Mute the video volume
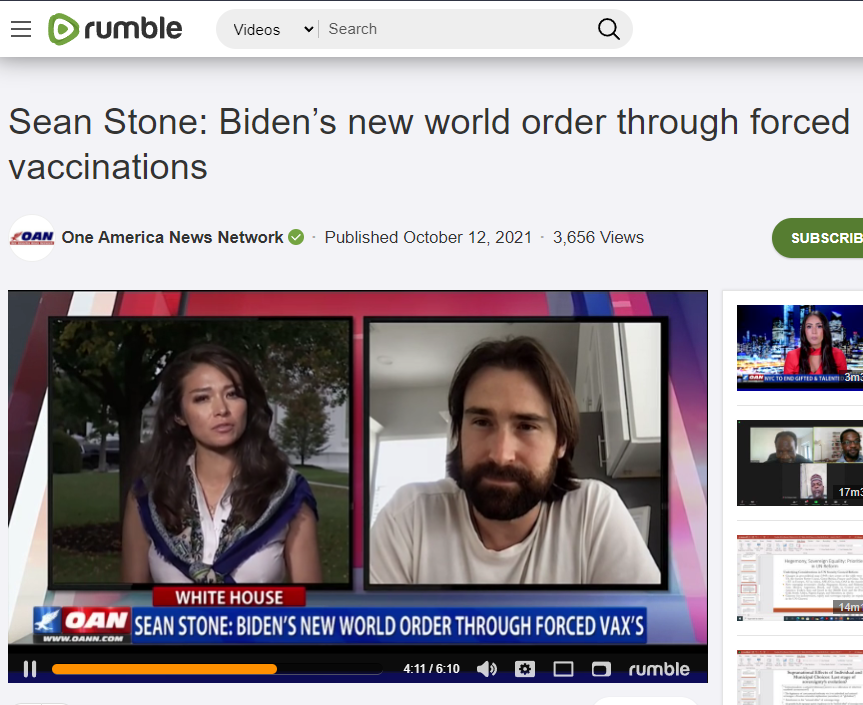 [487, 669]
